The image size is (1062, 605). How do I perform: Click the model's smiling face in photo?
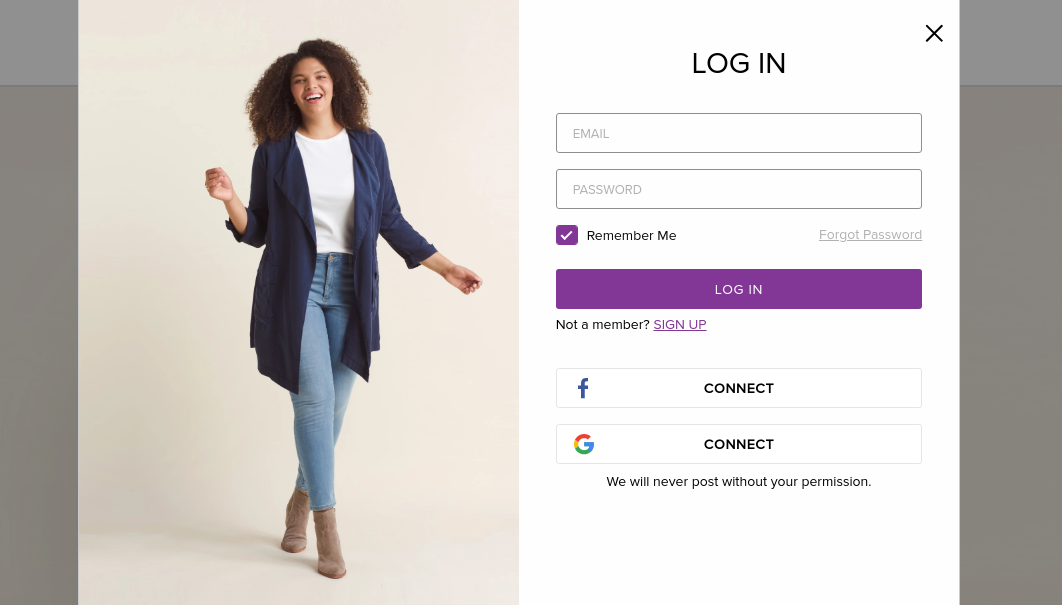(x=312, y=85)
